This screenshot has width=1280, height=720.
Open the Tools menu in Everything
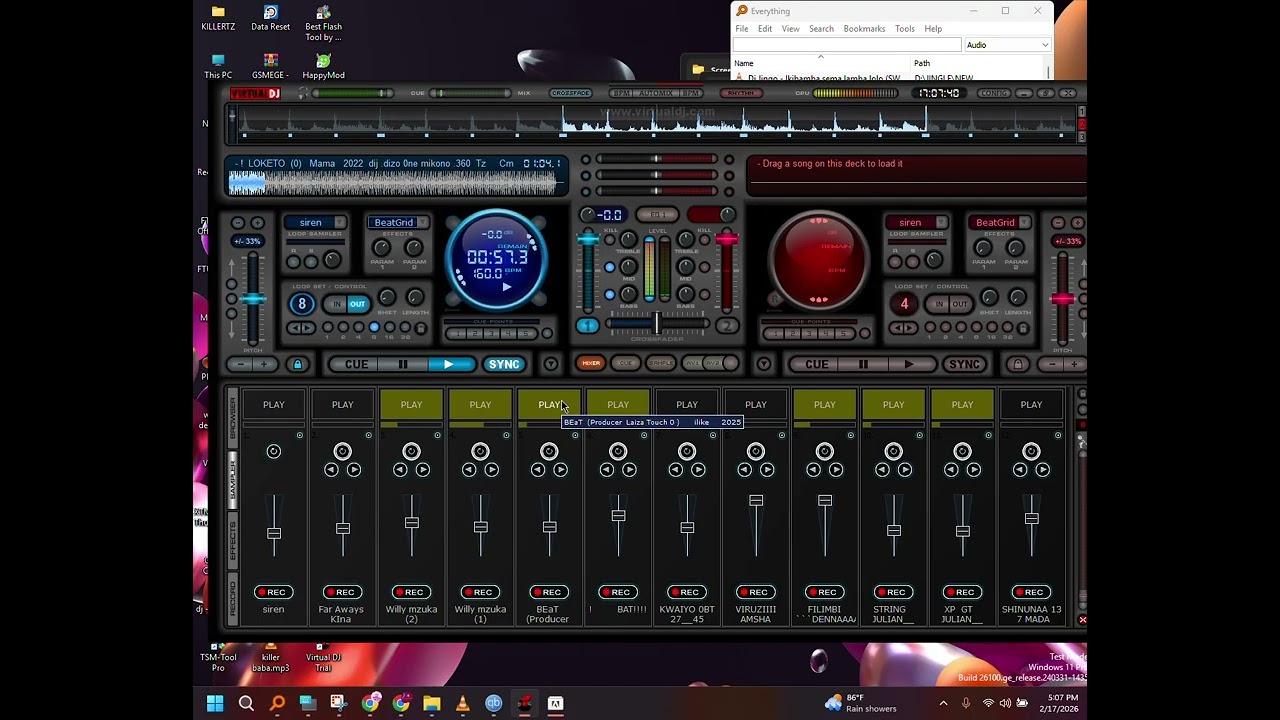click(905, 29)
